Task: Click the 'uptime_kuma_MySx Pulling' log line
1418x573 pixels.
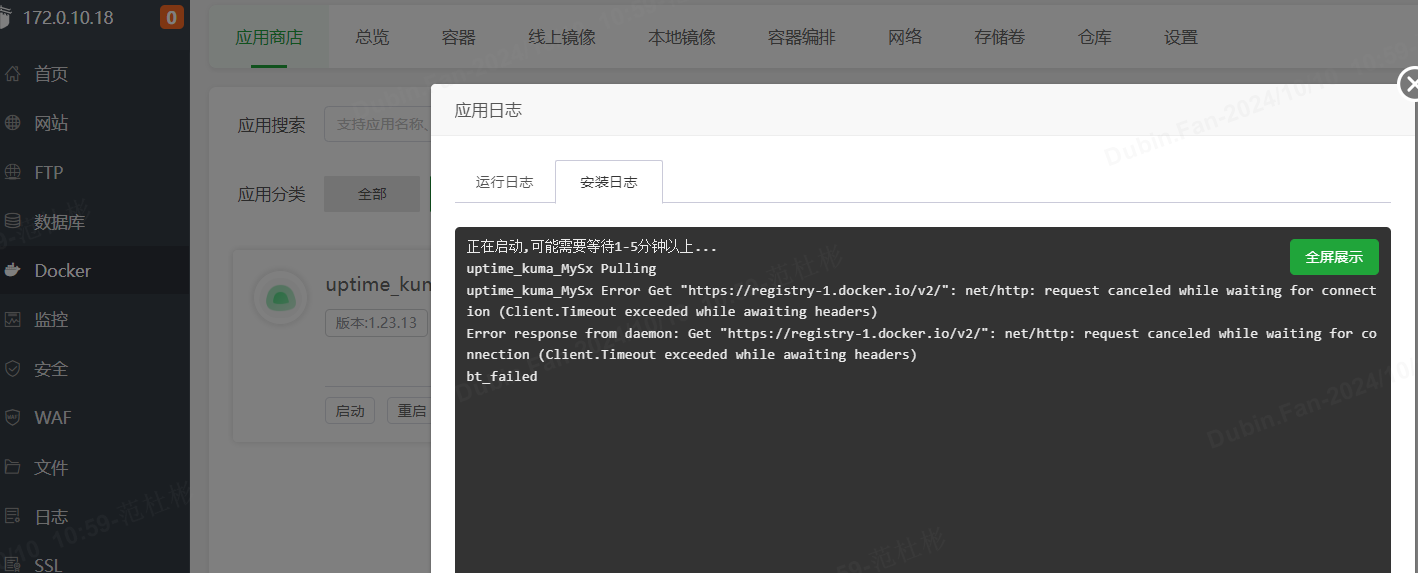Action: click(561, 268)
